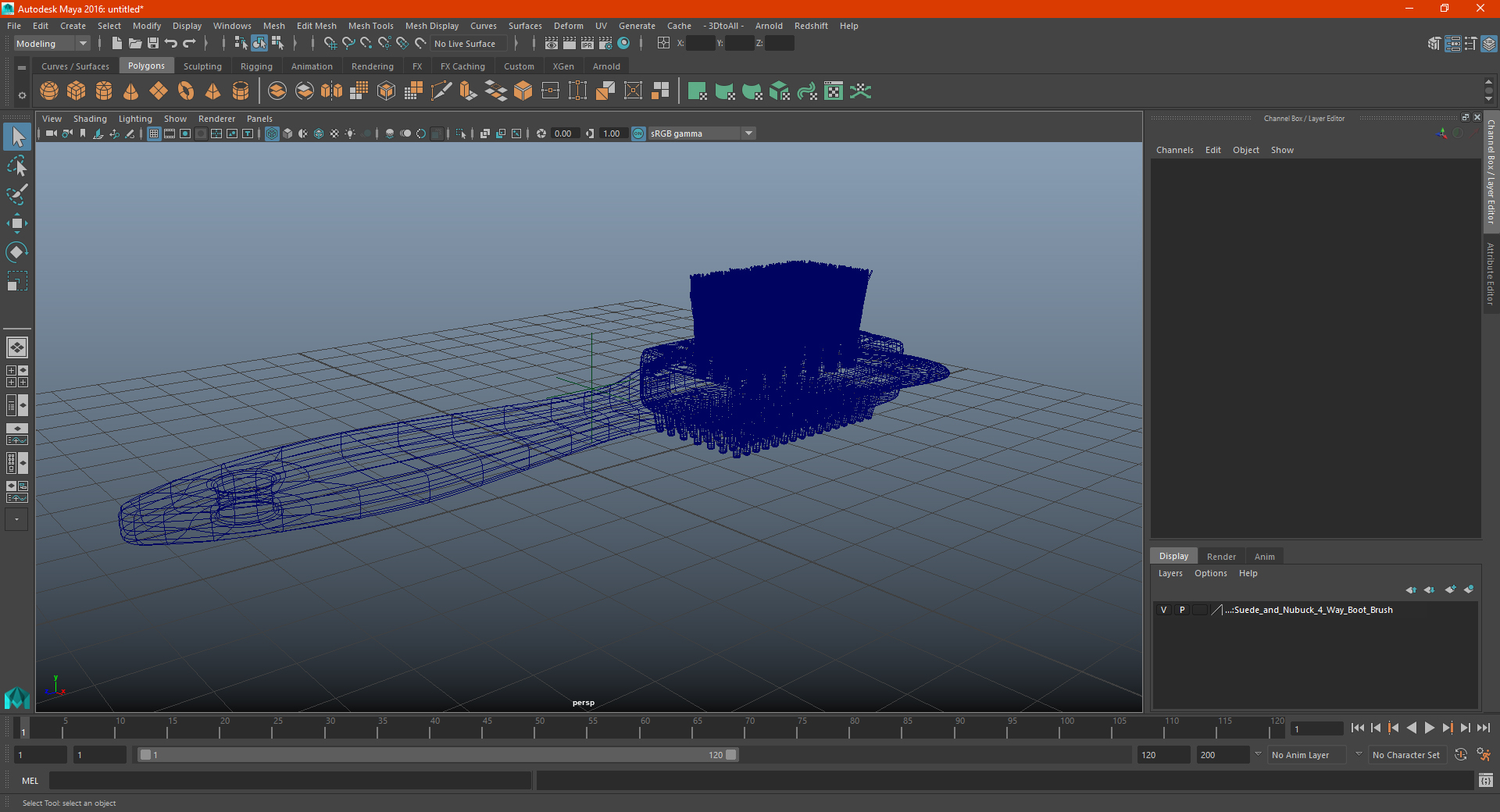
Task: Create a polygon torus from the shelf
Action: coord(186,91)
